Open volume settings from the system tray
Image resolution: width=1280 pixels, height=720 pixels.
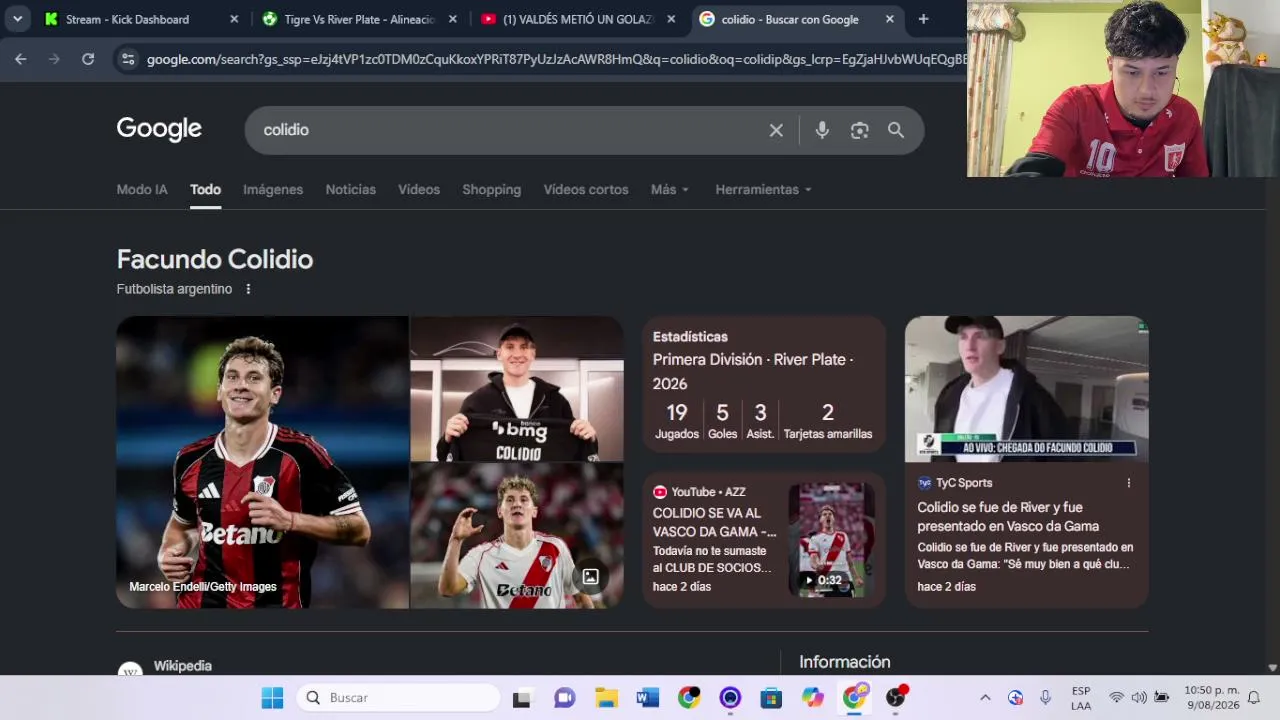(1139, 698)
